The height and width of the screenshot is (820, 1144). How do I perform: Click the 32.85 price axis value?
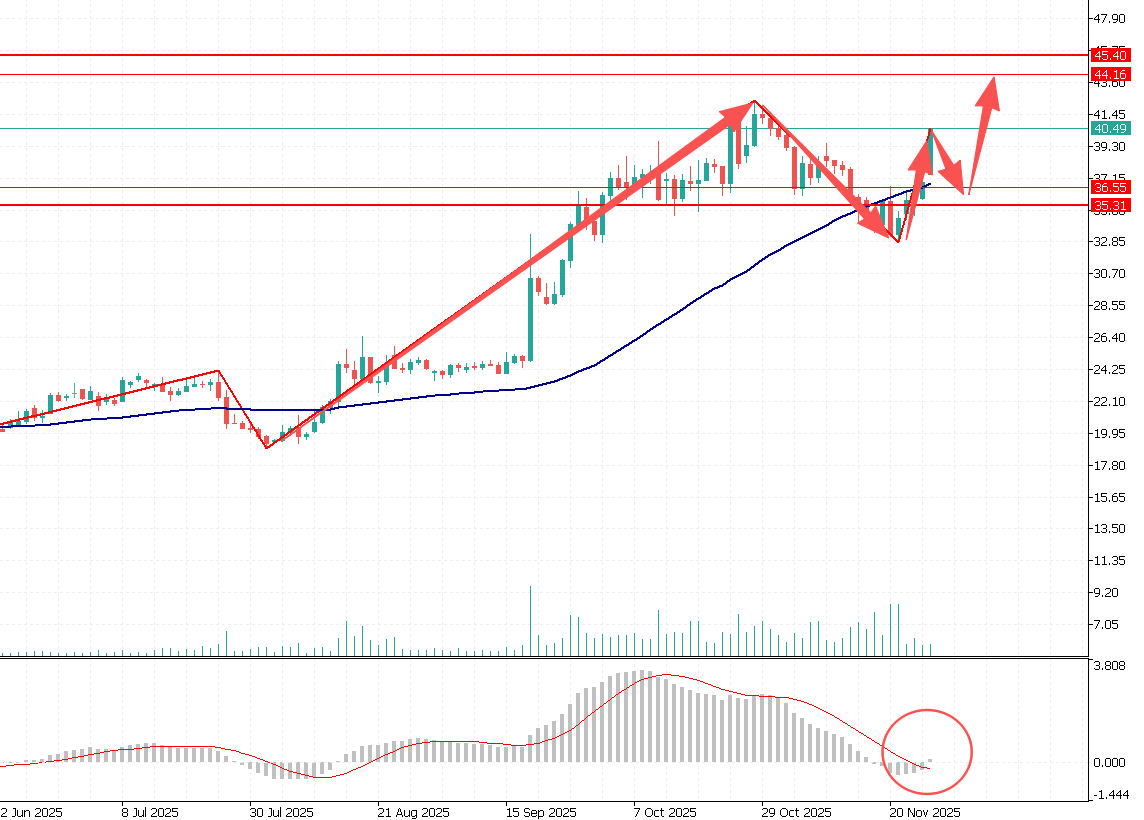point(1110,241)
